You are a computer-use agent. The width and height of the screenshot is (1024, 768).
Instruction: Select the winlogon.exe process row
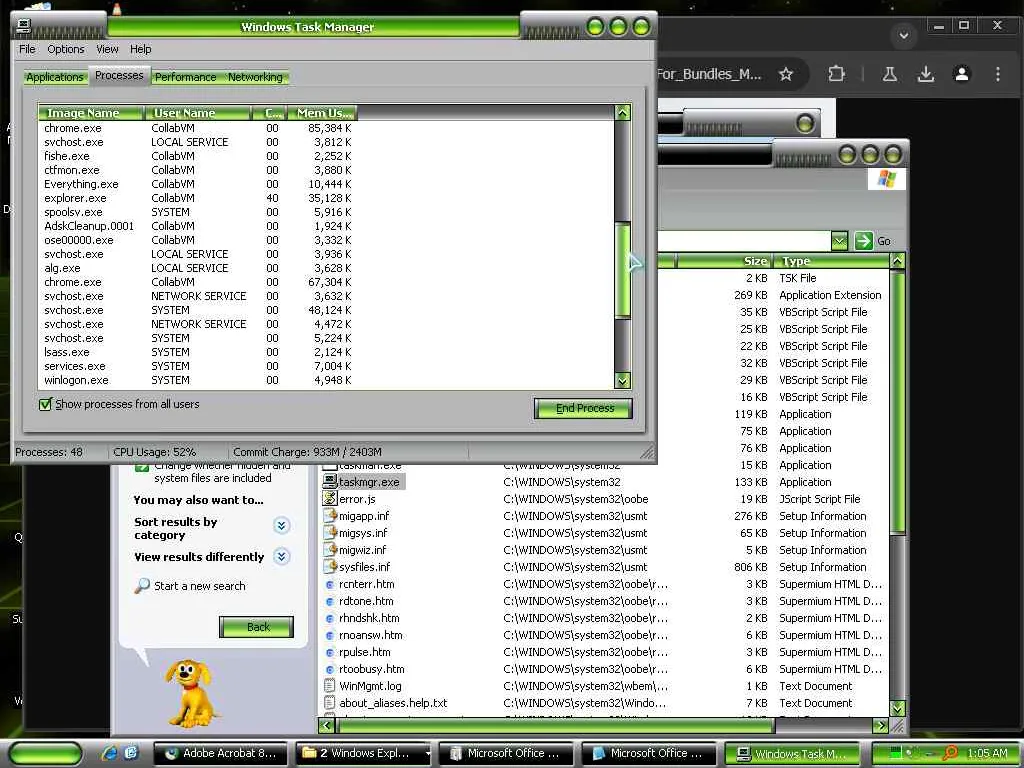[x=198, y=380]
